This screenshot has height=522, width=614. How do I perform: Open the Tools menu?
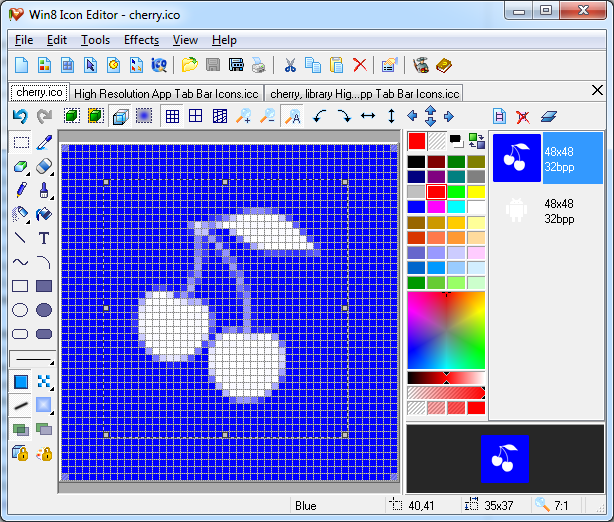click(x=95, y=40)
